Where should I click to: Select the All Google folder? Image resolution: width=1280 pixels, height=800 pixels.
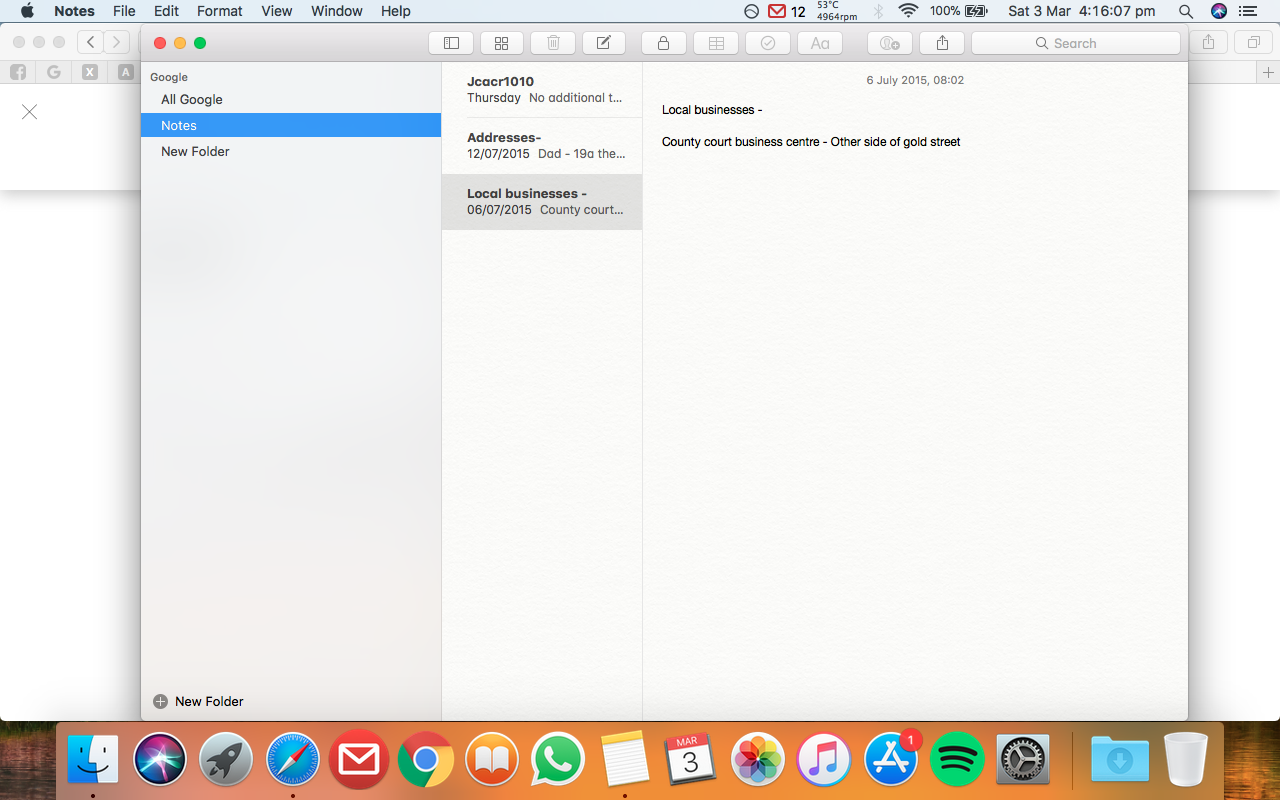[x=291, y=99]
